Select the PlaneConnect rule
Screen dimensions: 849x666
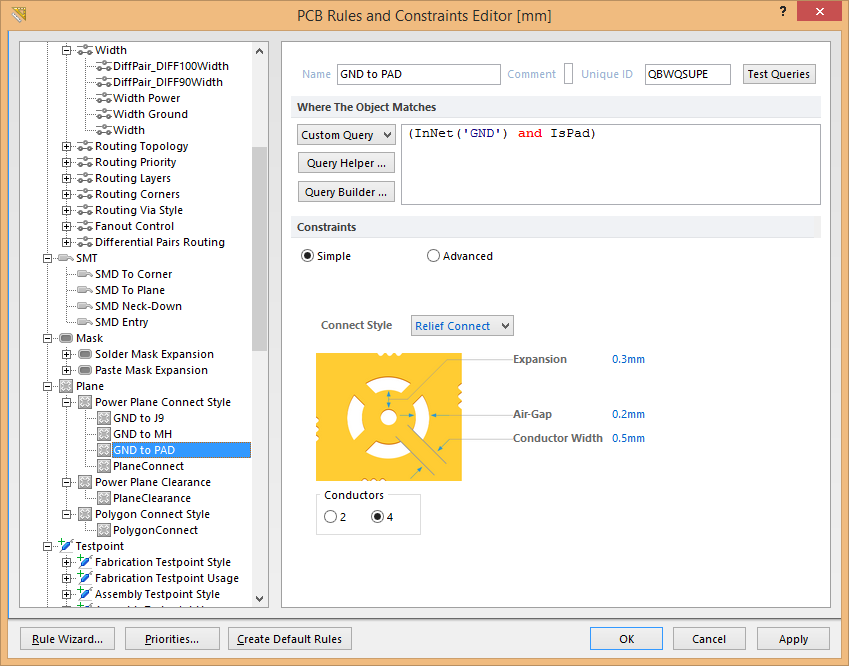point(148,466)
